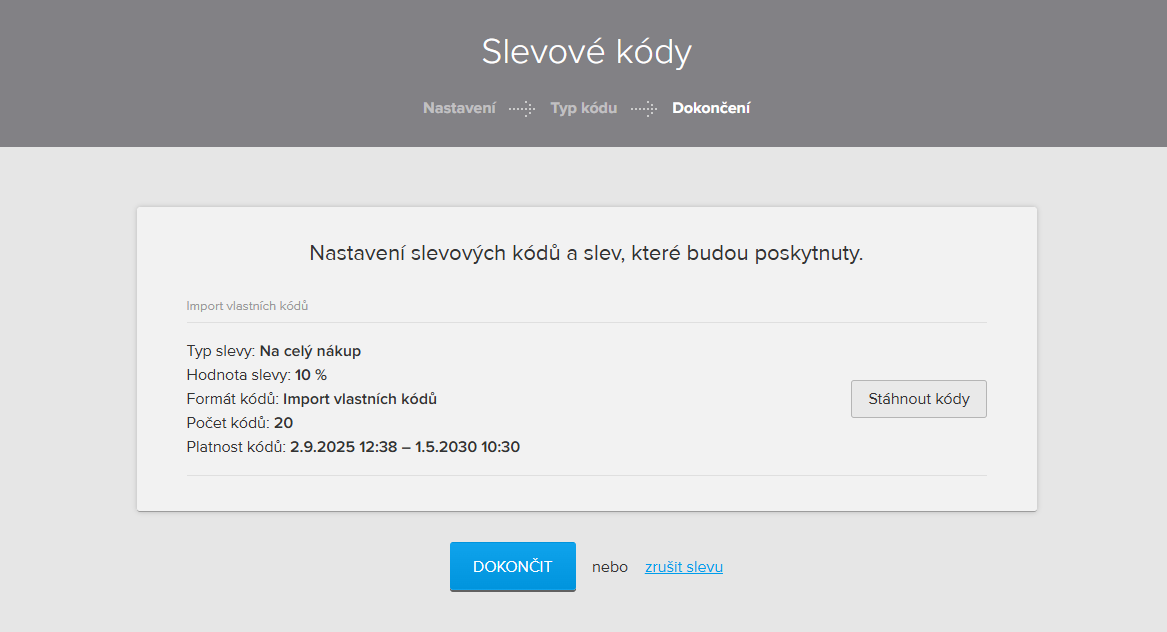Open the Dokončení step in the wizard
This screenshot has width=1167, height=632.
click(x=711, y=108)
